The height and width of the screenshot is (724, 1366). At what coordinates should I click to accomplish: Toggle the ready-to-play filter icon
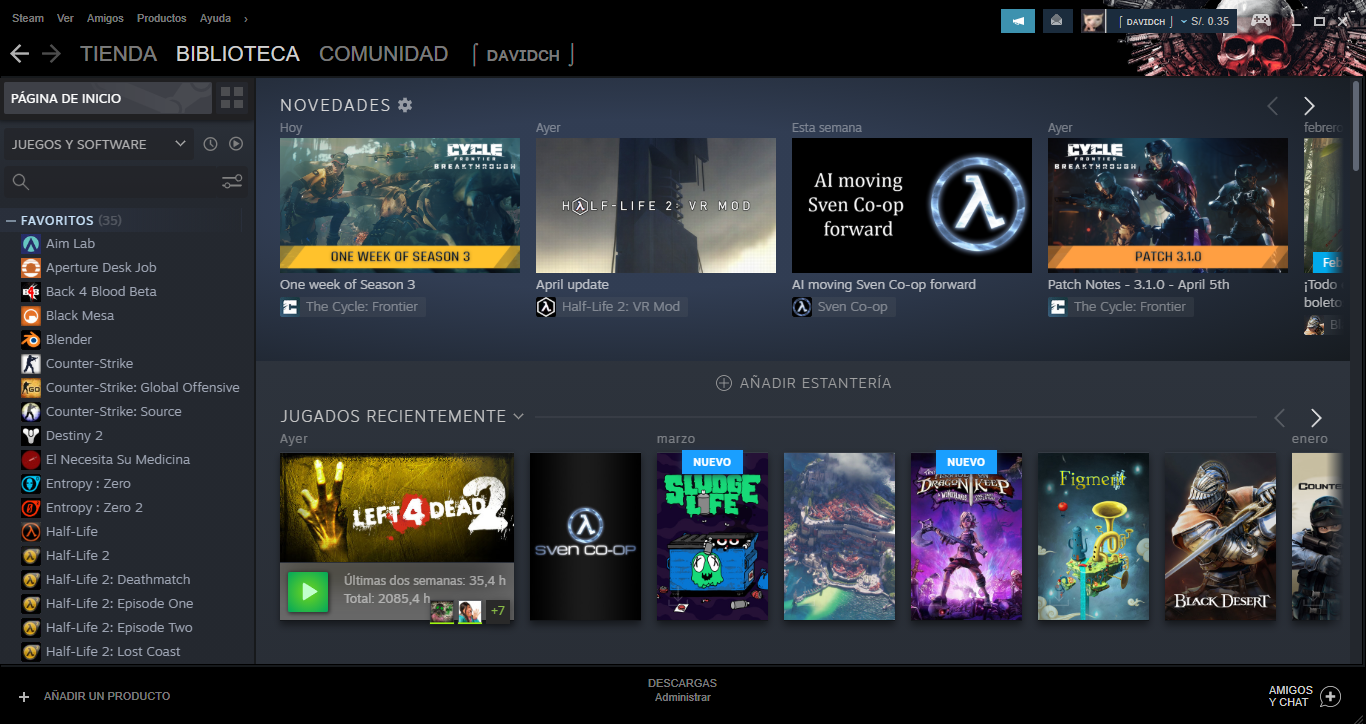point(236,144)
